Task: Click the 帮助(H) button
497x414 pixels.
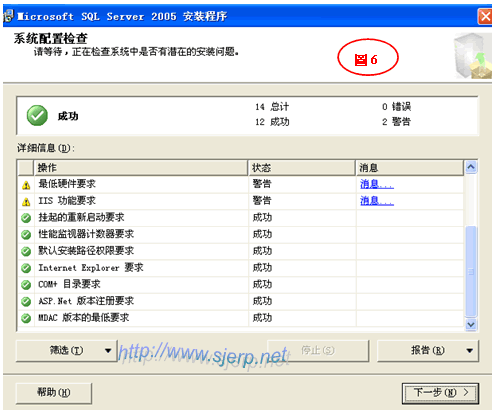Action: 54,393
